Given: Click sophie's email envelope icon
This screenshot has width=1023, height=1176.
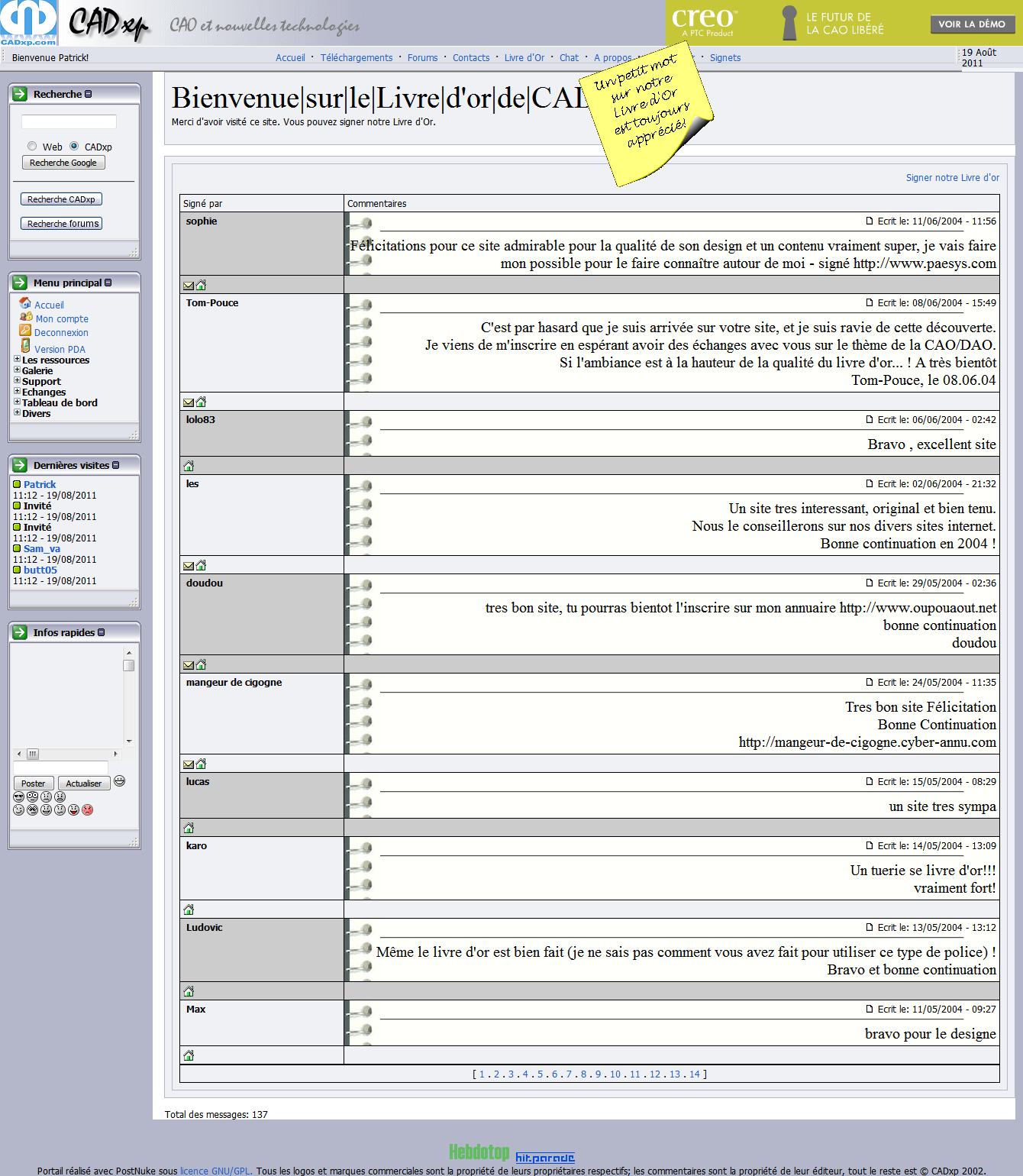Looking at the screenshot, I should 189,286.
